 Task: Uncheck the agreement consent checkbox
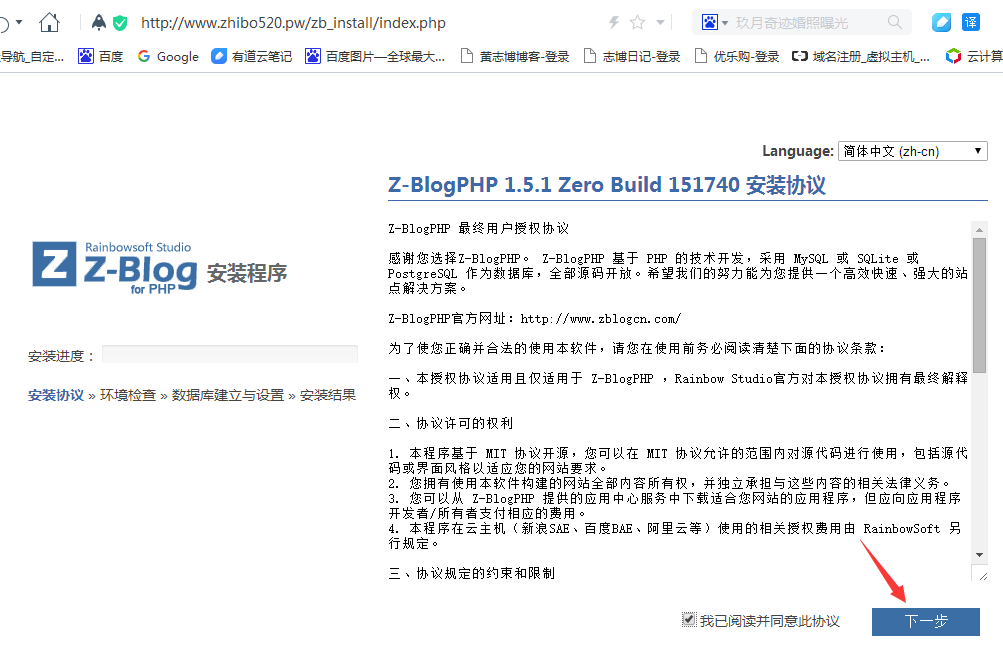(x=689, y=619)
